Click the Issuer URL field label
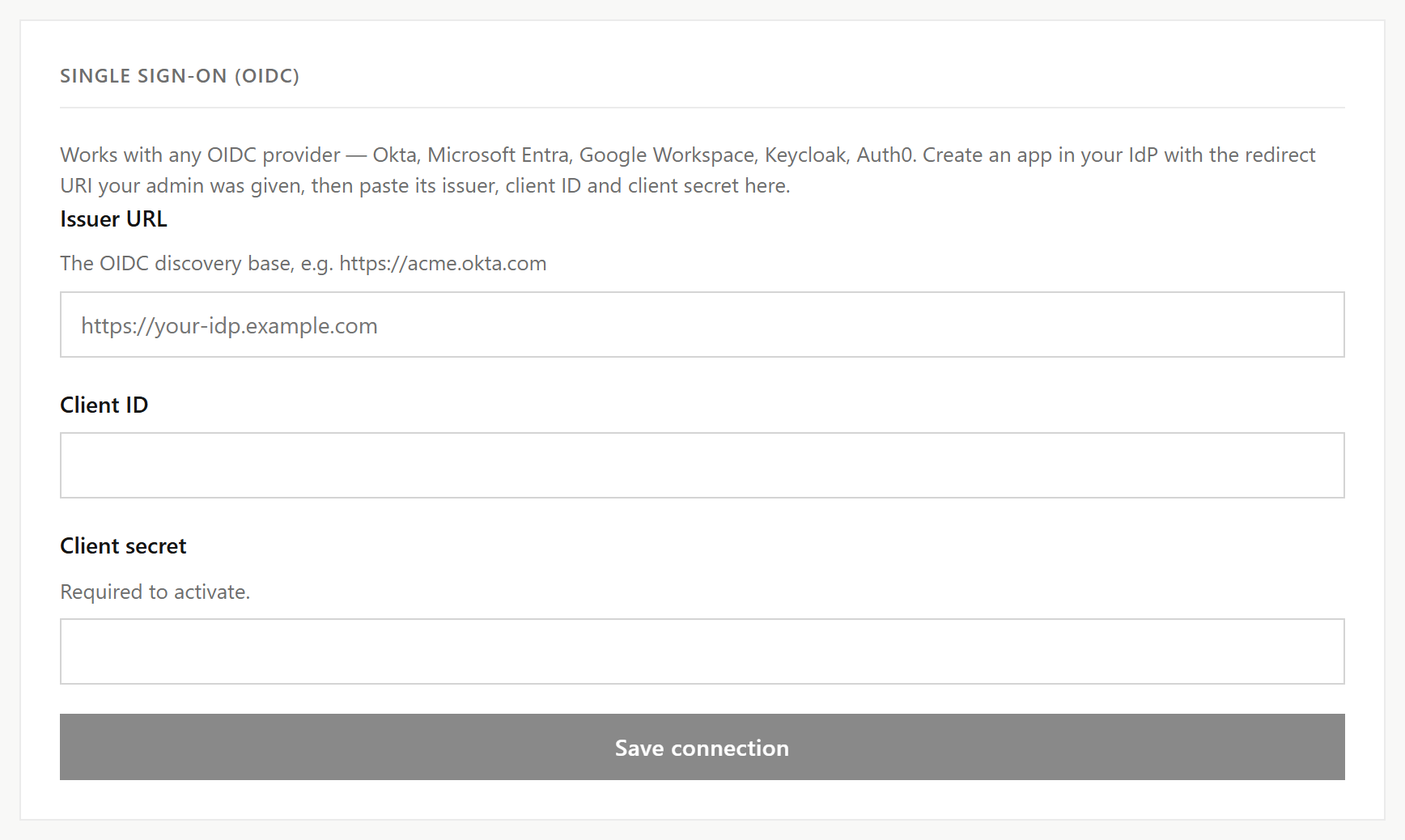The height and width of the screenshot is (840, 1405). click(x=113, y=219)
